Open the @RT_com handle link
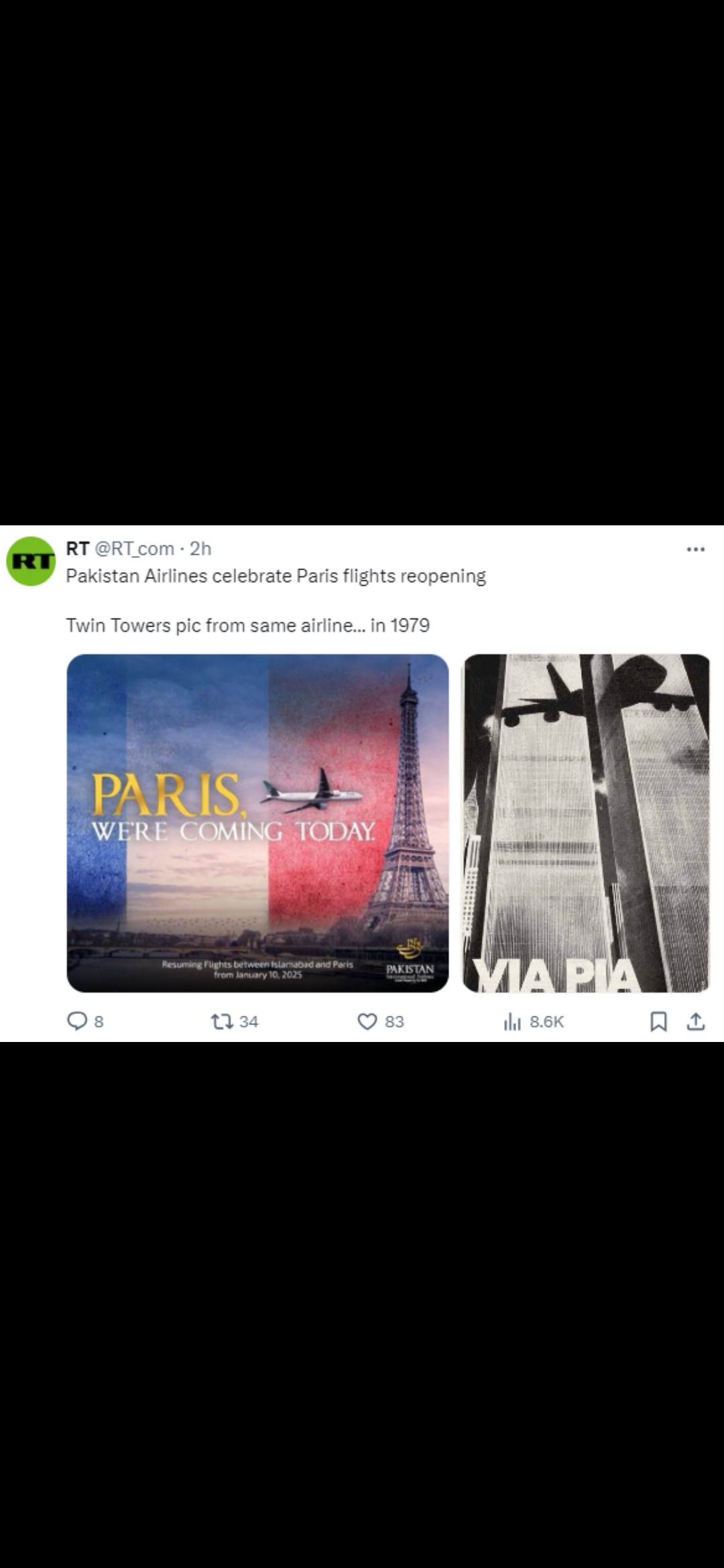This screenshot has width=724, height=1568. point(134,549)
